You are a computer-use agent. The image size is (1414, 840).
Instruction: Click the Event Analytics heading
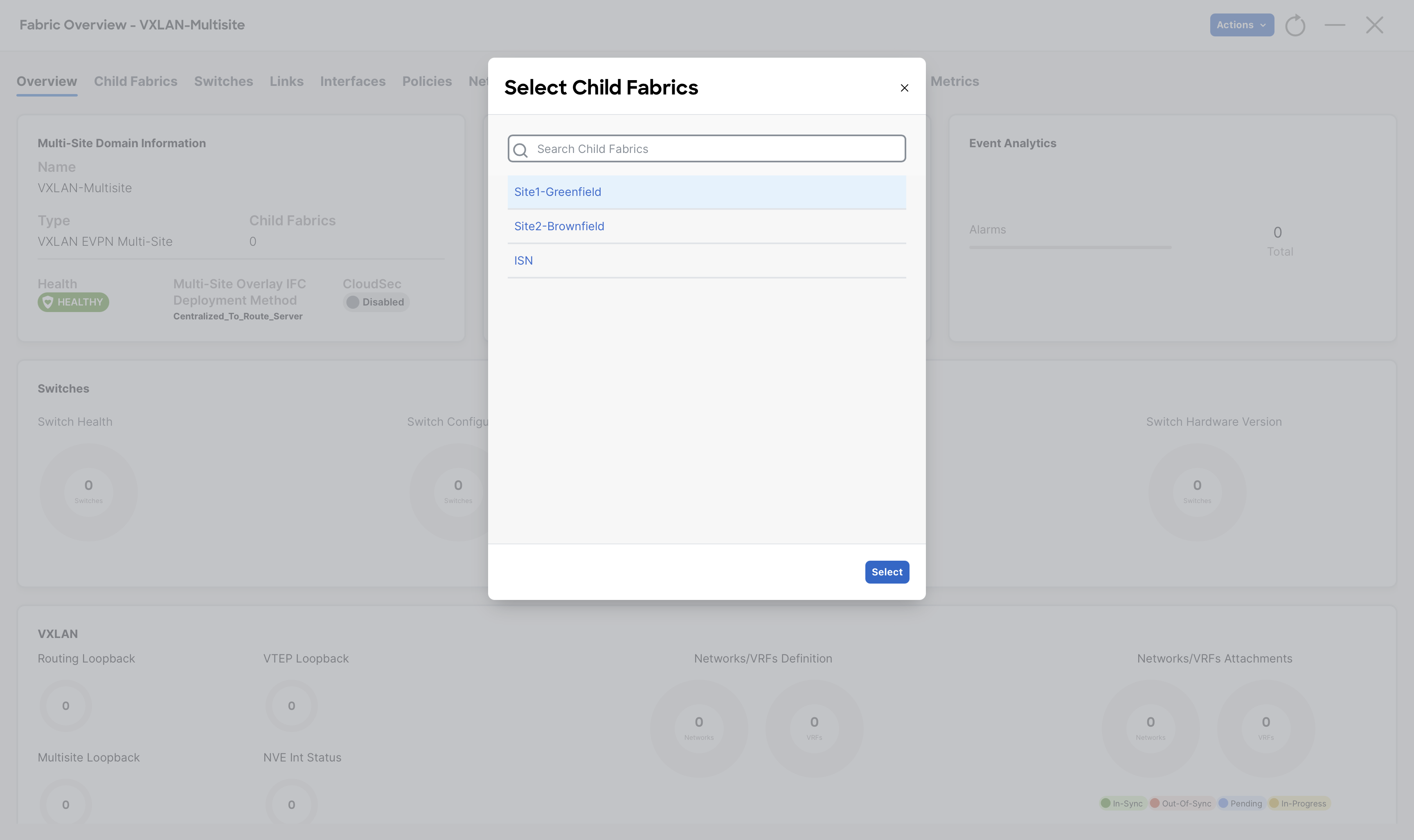point(1013,143)
